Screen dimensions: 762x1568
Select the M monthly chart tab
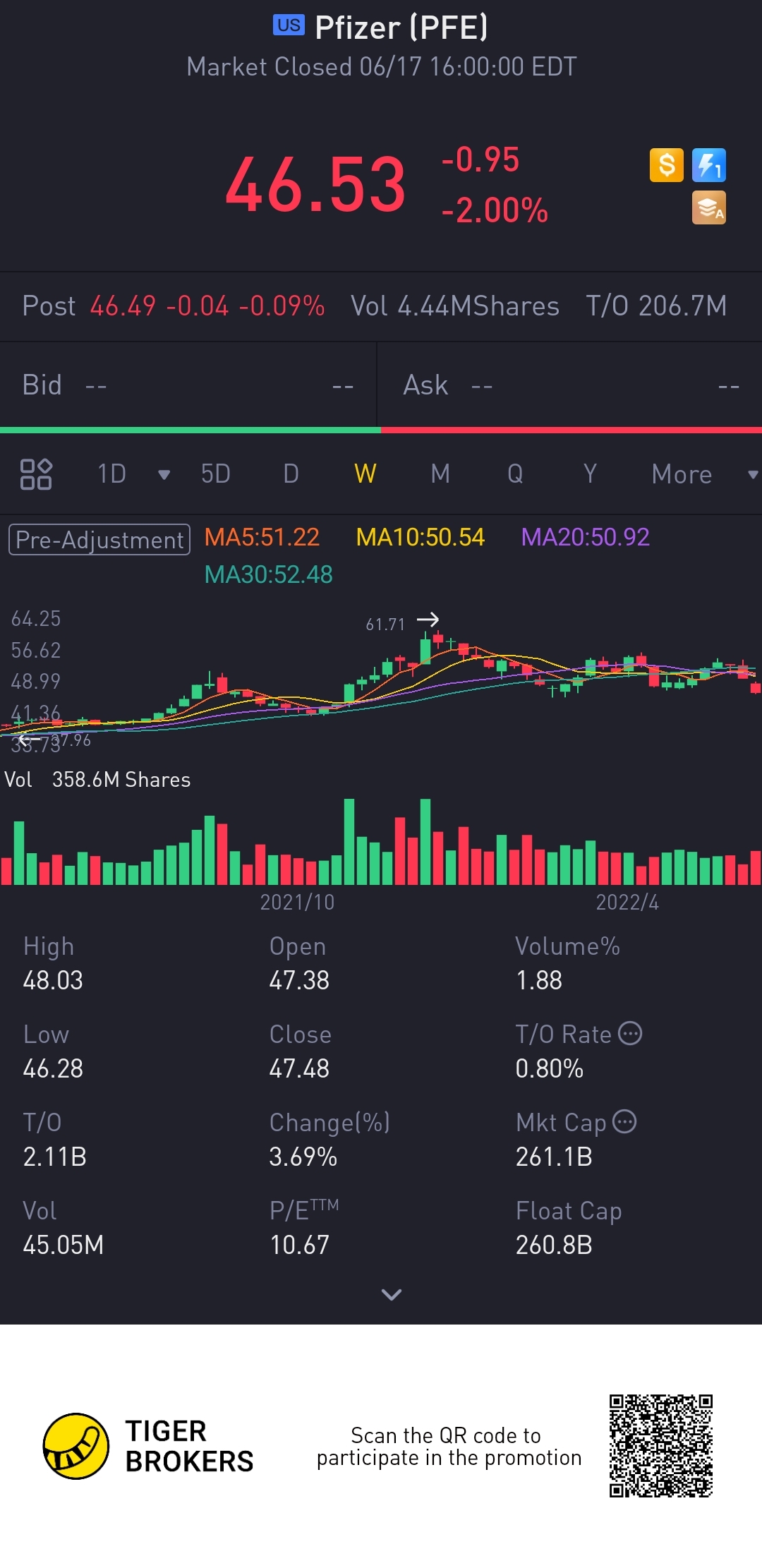click(440, 474)
